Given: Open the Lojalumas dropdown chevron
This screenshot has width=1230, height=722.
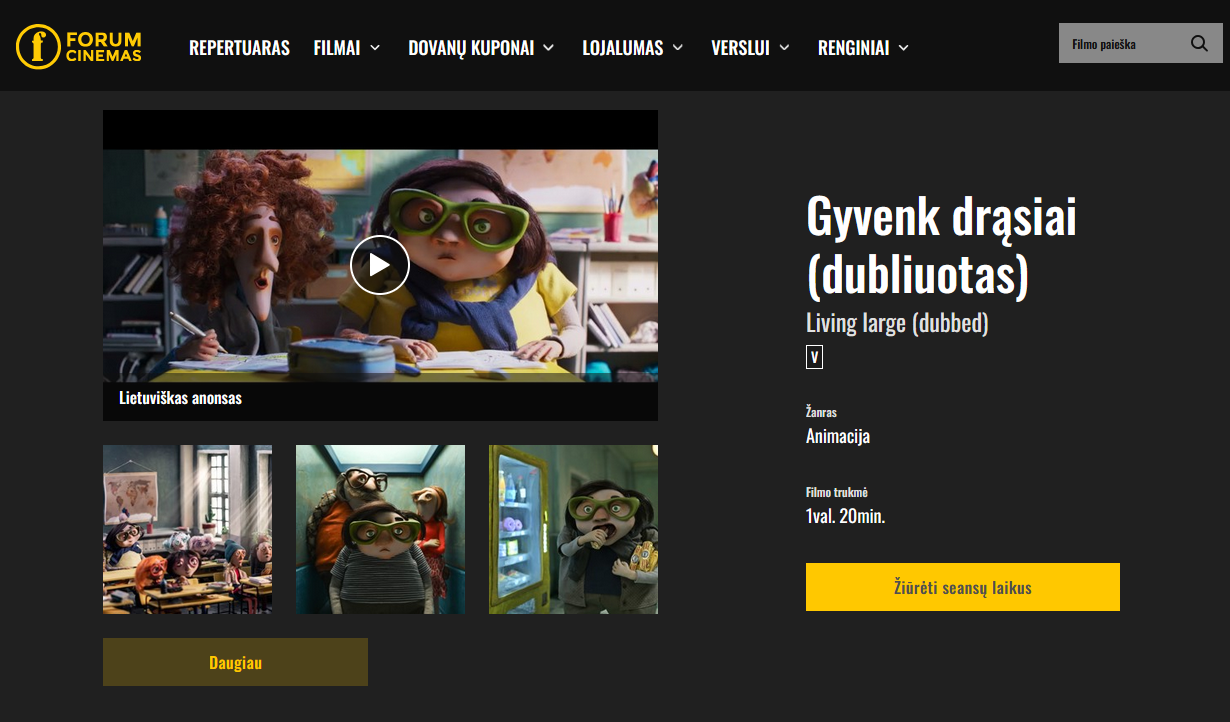Looking at the screenshot, I should pyautogui.click(x=678, y=48).
